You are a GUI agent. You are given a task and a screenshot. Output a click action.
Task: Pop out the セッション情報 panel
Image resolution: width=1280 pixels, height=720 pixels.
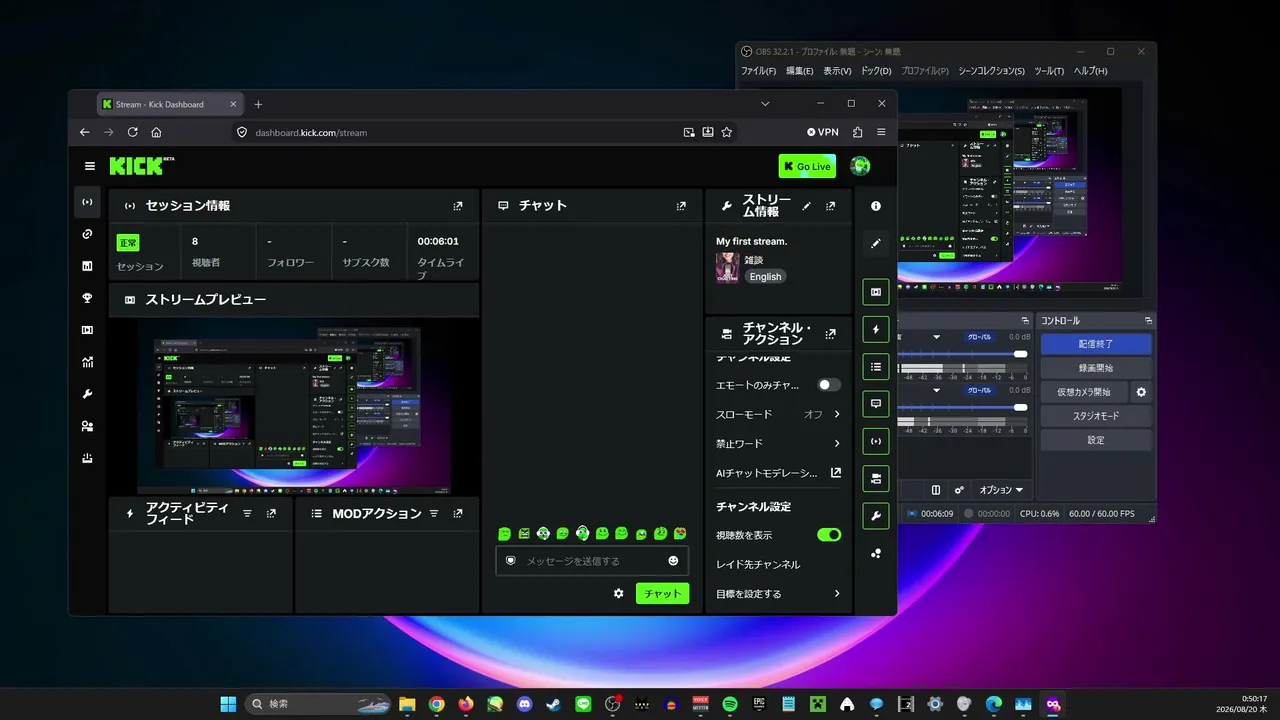tap(458, 206)
